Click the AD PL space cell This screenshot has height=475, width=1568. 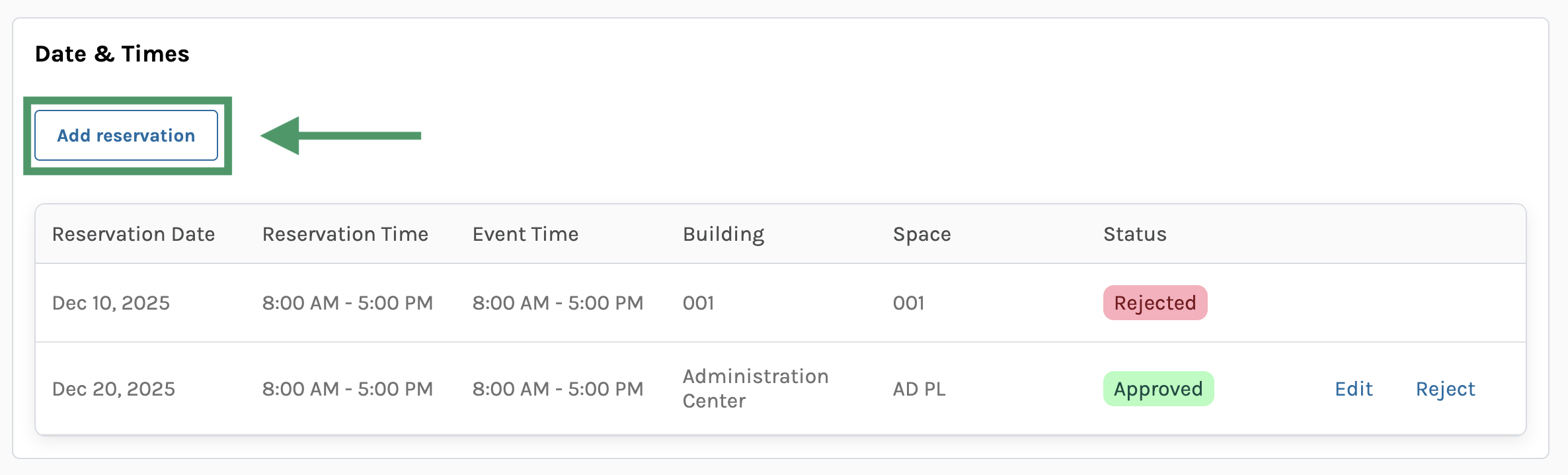[919, 389]
